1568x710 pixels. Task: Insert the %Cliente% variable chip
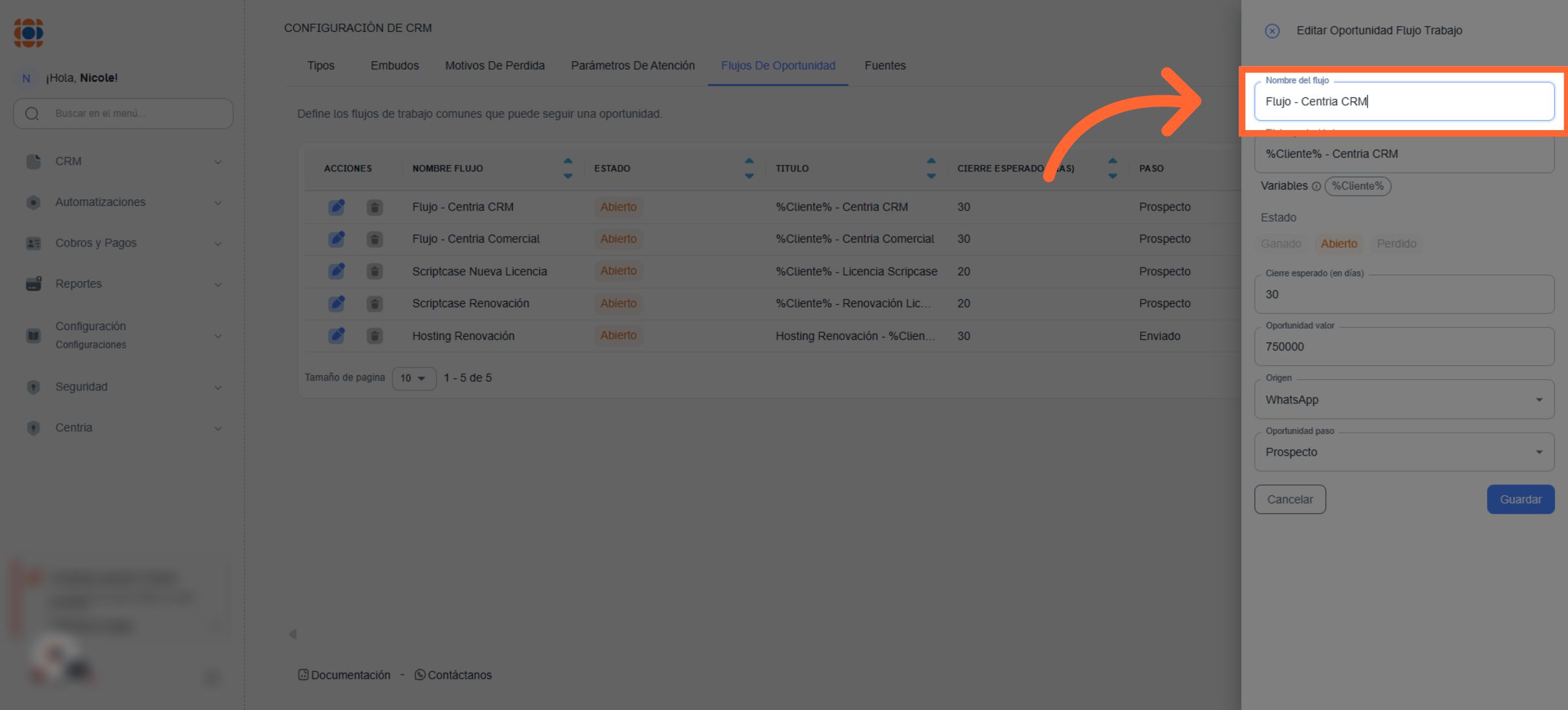pos(1358,186)
